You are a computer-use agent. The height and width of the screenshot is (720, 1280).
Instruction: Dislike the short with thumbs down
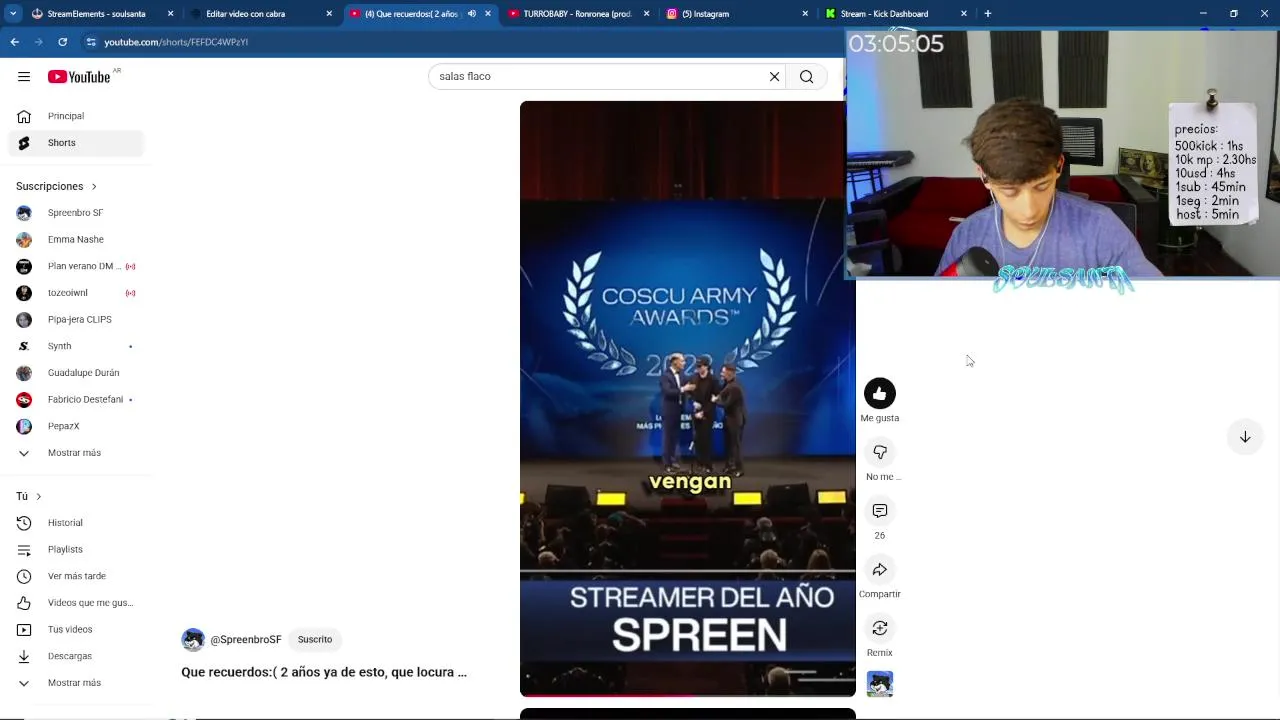pyautogui.click(x=880, y=453)
